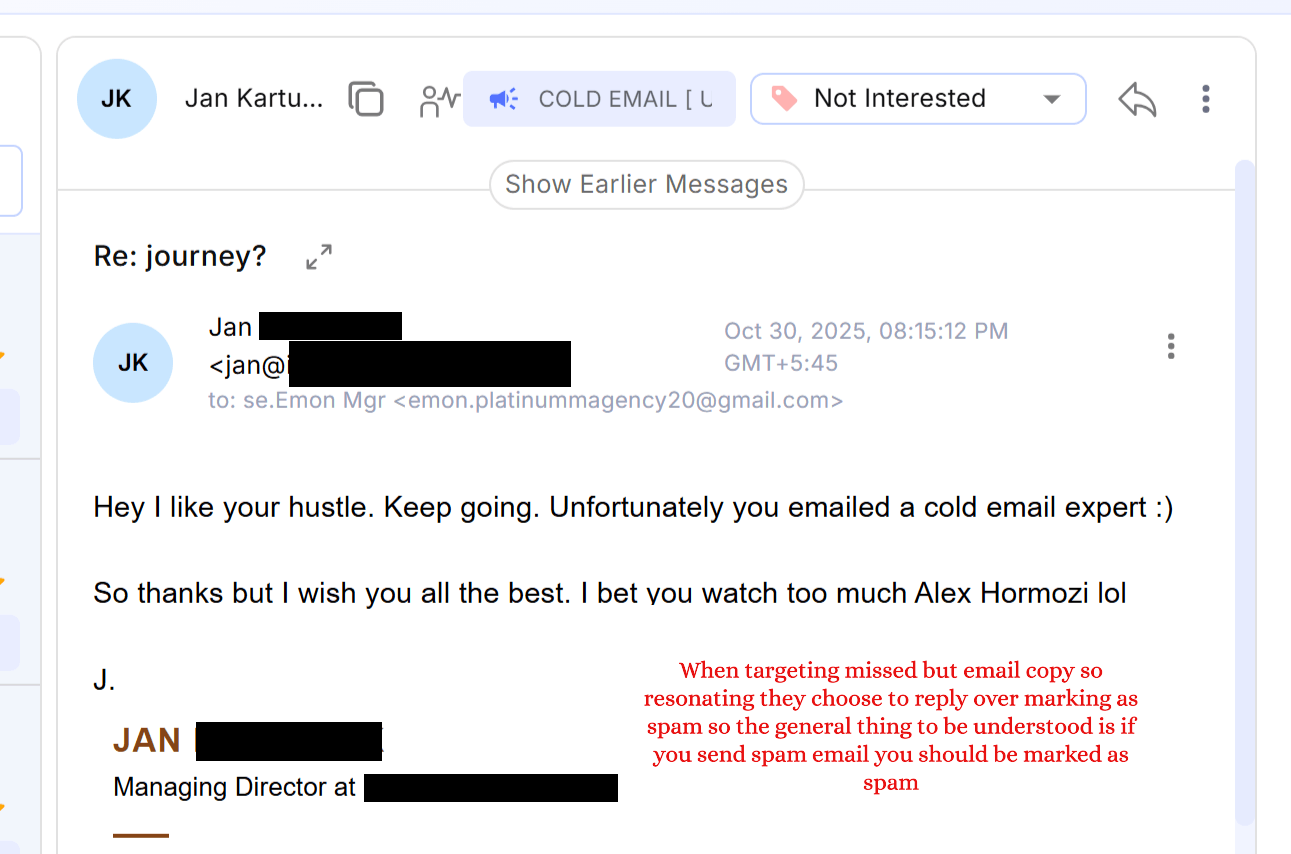This screenshot has width=1291, height=854.
Task: Click the Not Interested label text
Action: pyautogui.click(x=899, y=98)
